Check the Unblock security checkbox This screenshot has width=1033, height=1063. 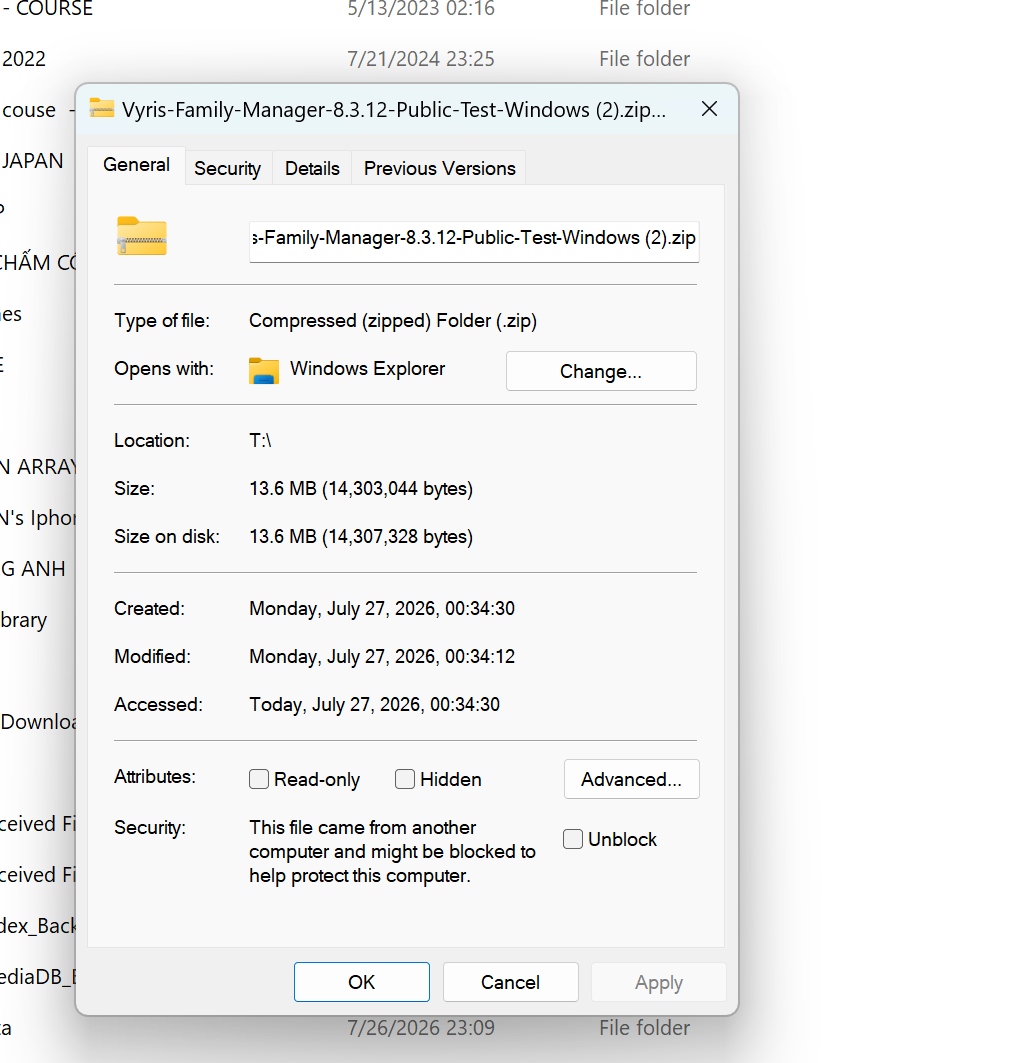click(x=573, y=839)
